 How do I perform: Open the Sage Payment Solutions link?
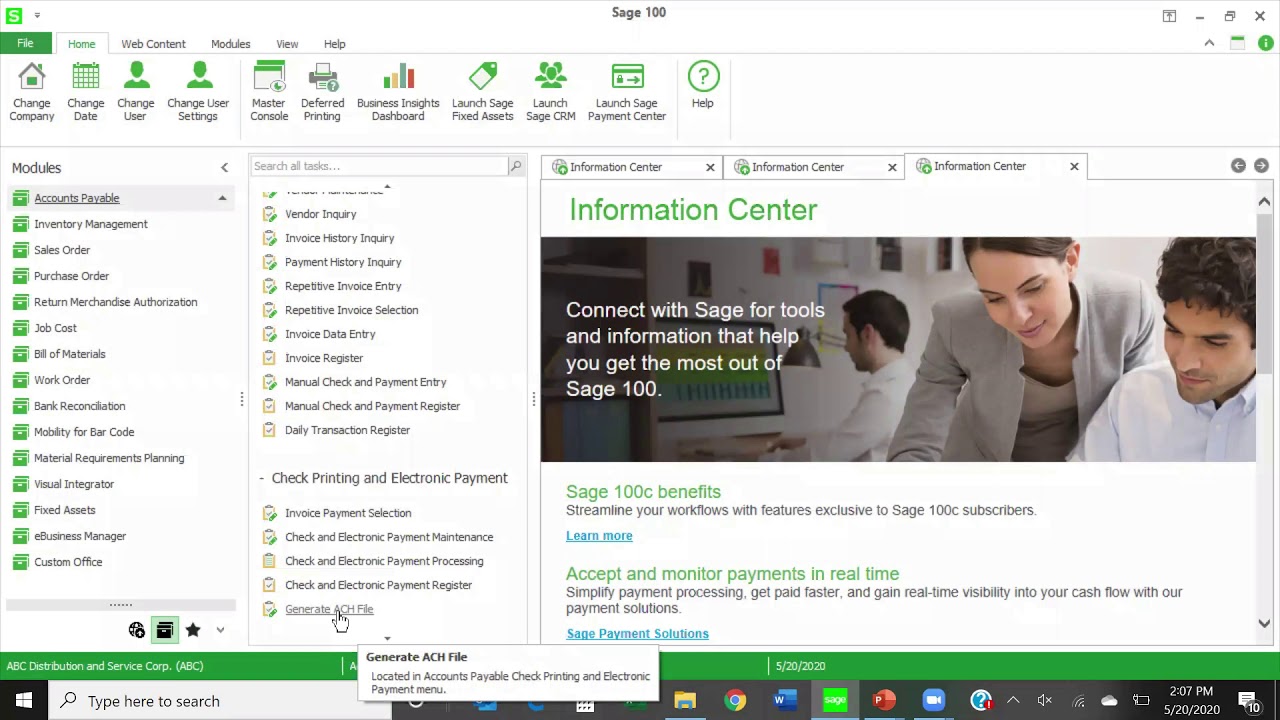click(x=637, y=634)
